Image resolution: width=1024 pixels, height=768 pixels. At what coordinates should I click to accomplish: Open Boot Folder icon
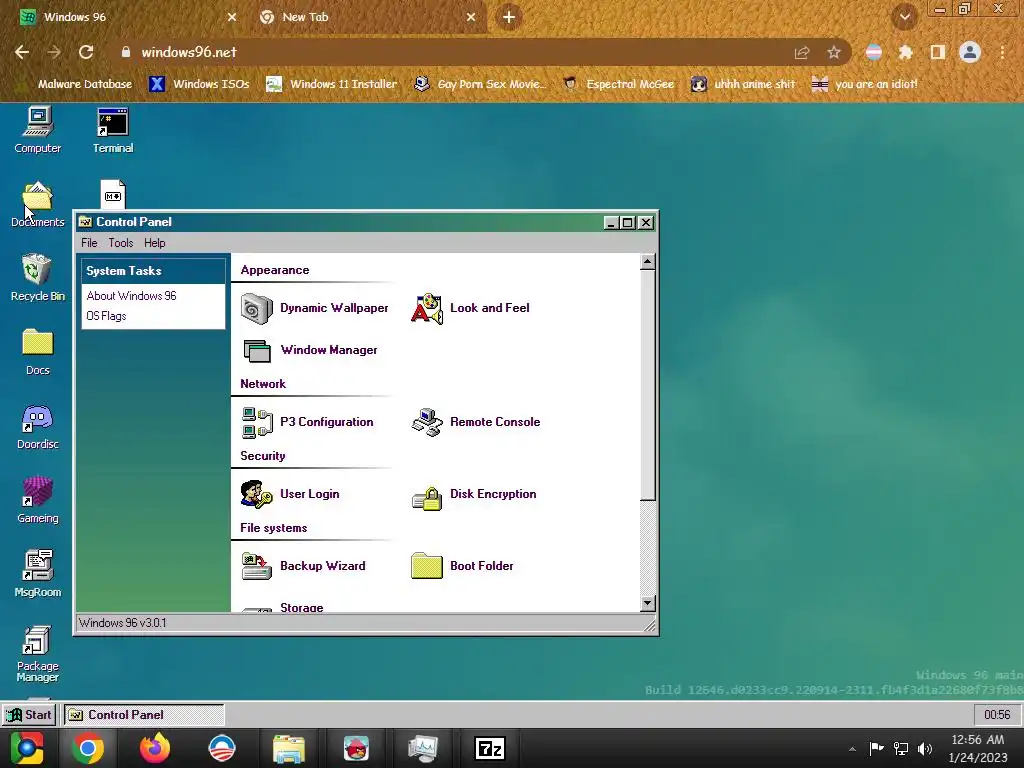426,566
